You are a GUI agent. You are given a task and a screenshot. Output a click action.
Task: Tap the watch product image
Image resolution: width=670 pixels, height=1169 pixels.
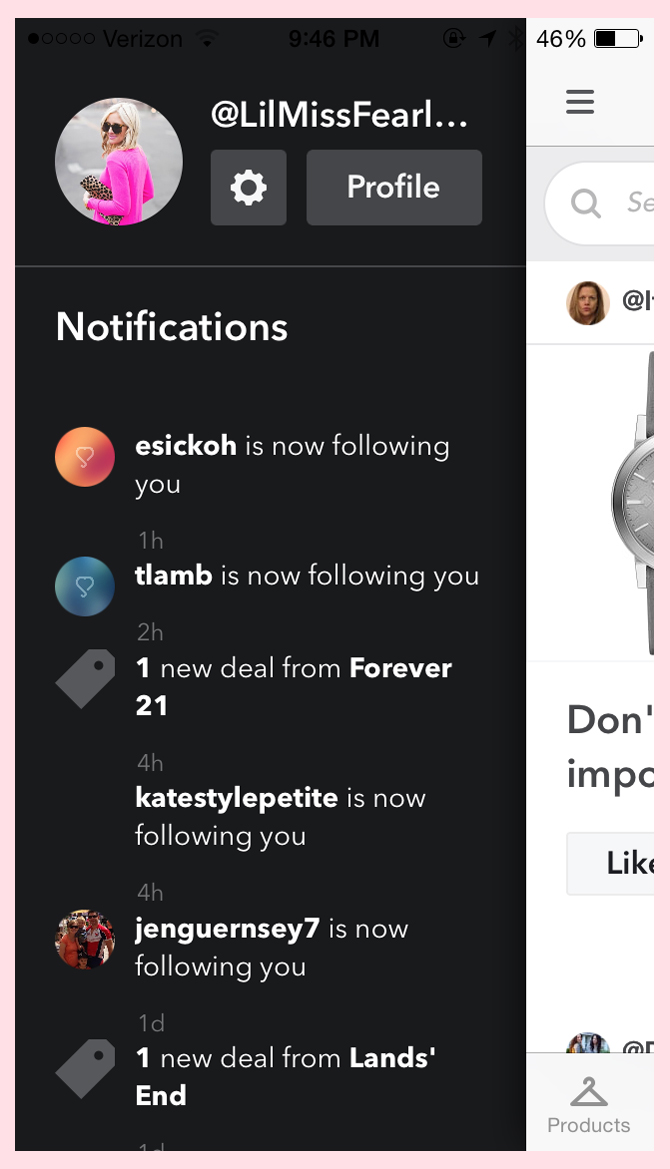(x=632, y=502)
